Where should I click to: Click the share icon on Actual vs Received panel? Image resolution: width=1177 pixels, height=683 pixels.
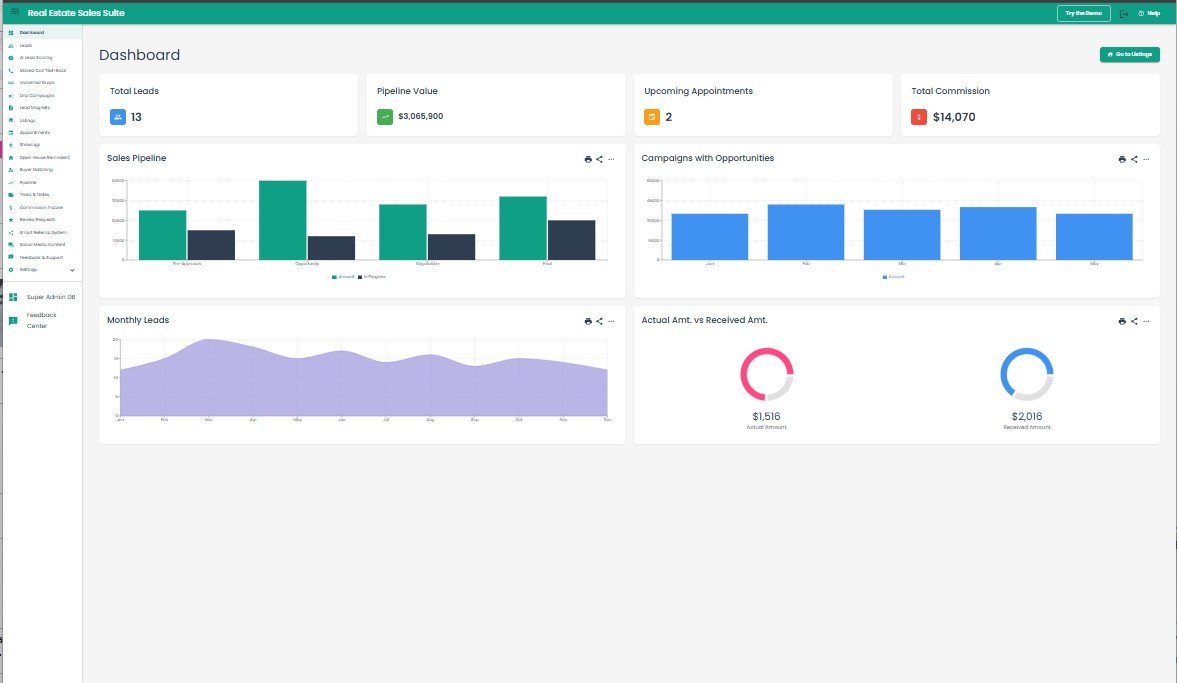(x=1133, y=321)
